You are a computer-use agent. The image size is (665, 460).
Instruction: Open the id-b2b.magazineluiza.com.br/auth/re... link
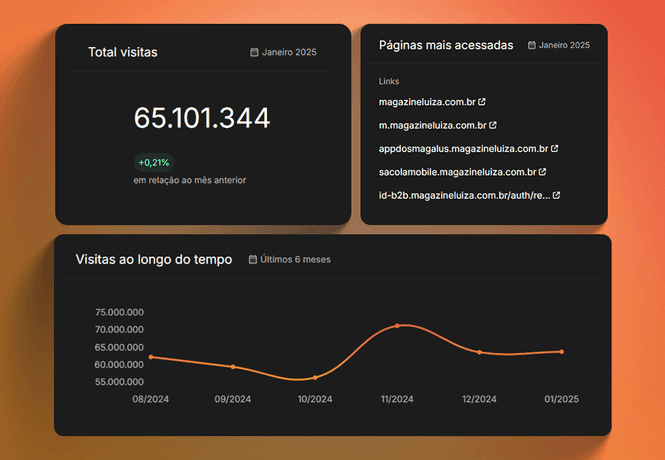click(x=464, y=195)
